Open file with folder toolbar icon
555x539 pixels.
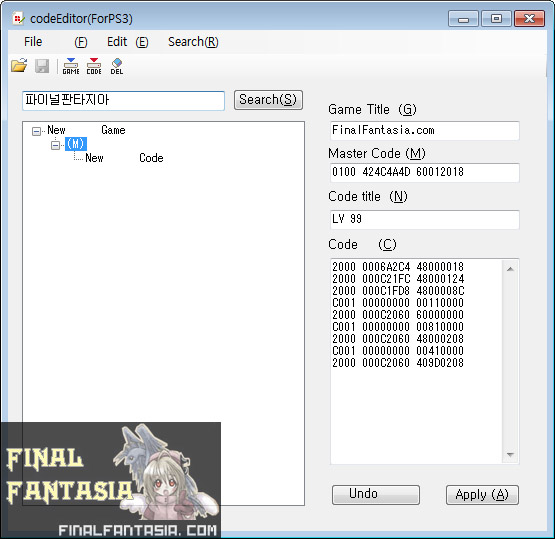[x=19, y=65]
